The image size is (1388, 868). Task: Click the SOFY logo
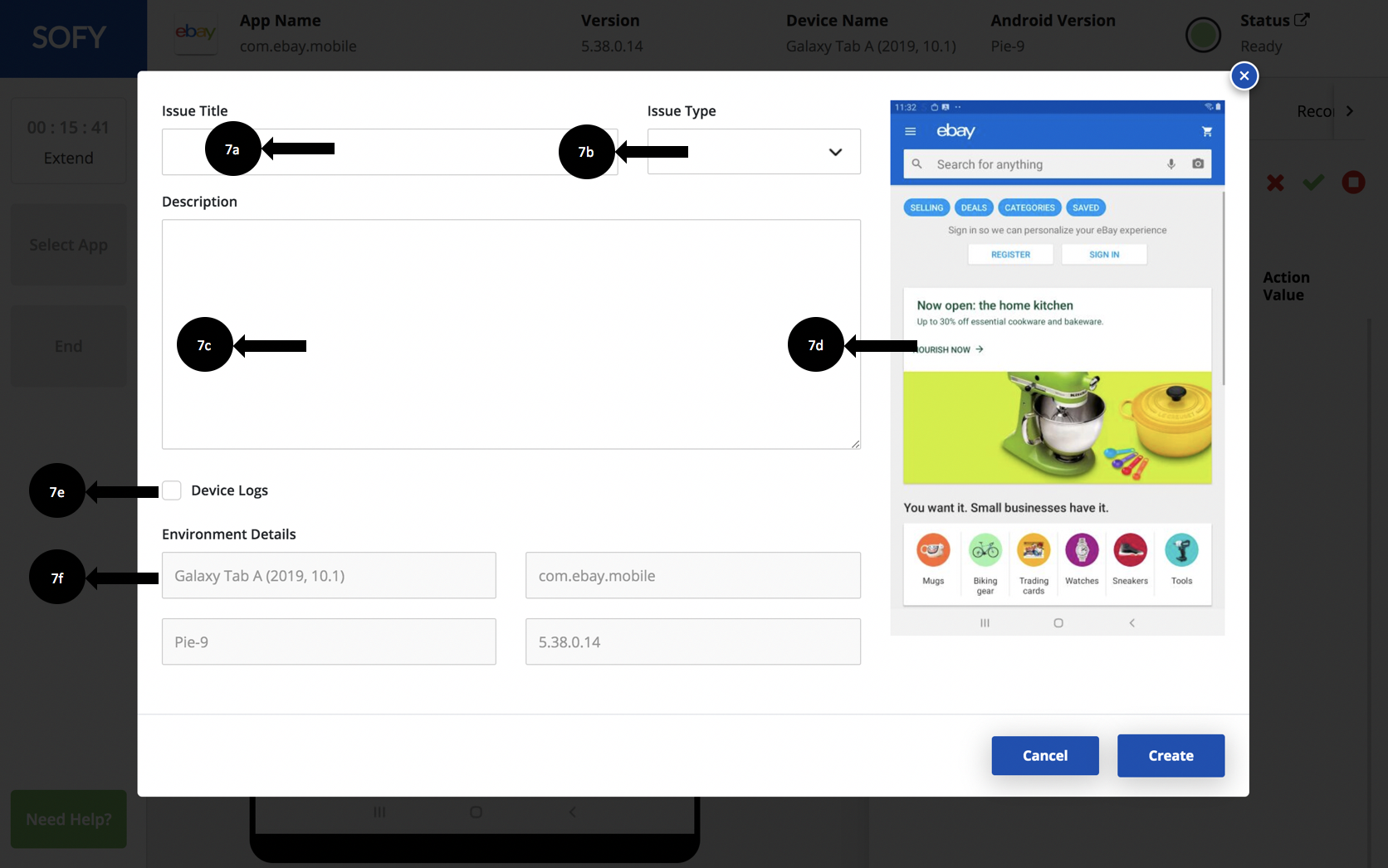(69, 37)
